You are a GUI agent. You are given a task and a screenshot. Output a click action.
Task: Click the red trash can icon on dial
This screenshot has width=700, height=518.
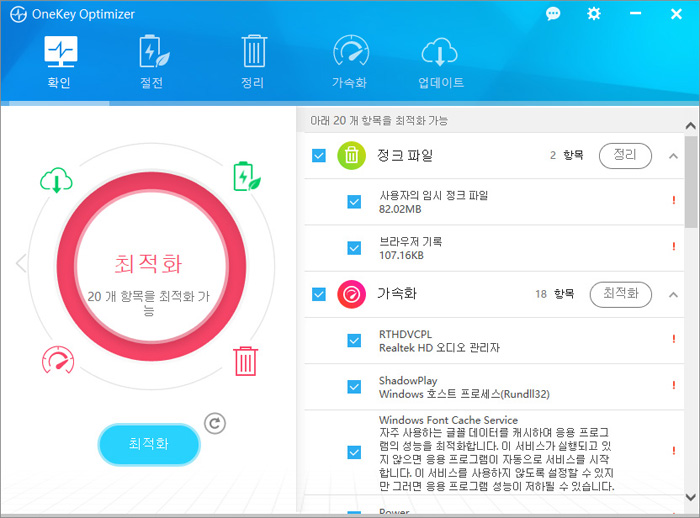pyautogui.click(x=245, y=360)
